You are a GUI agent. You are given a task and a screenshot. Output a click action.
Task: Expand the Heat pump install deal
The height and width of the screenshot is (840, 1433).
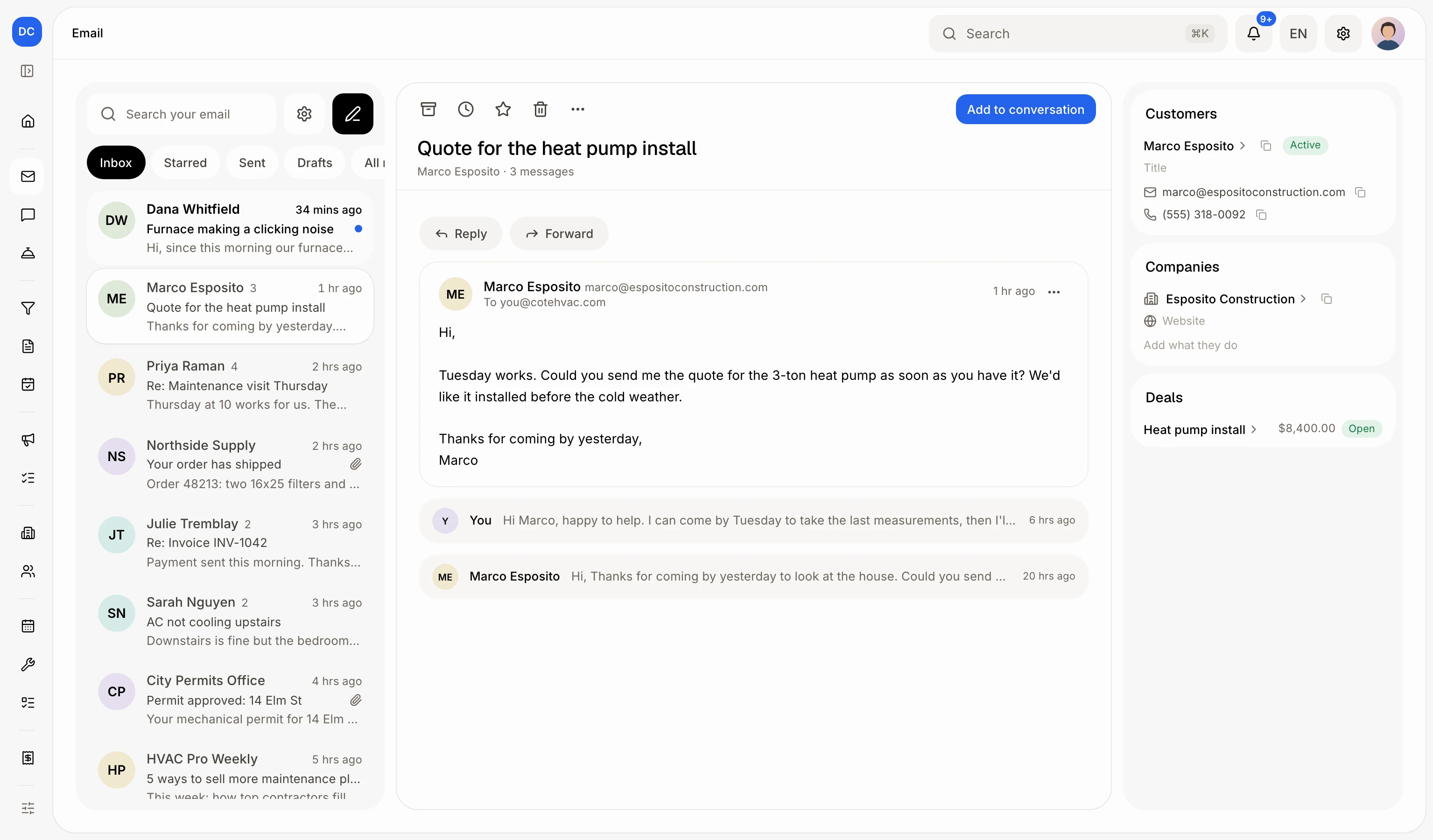[1200, 430]
